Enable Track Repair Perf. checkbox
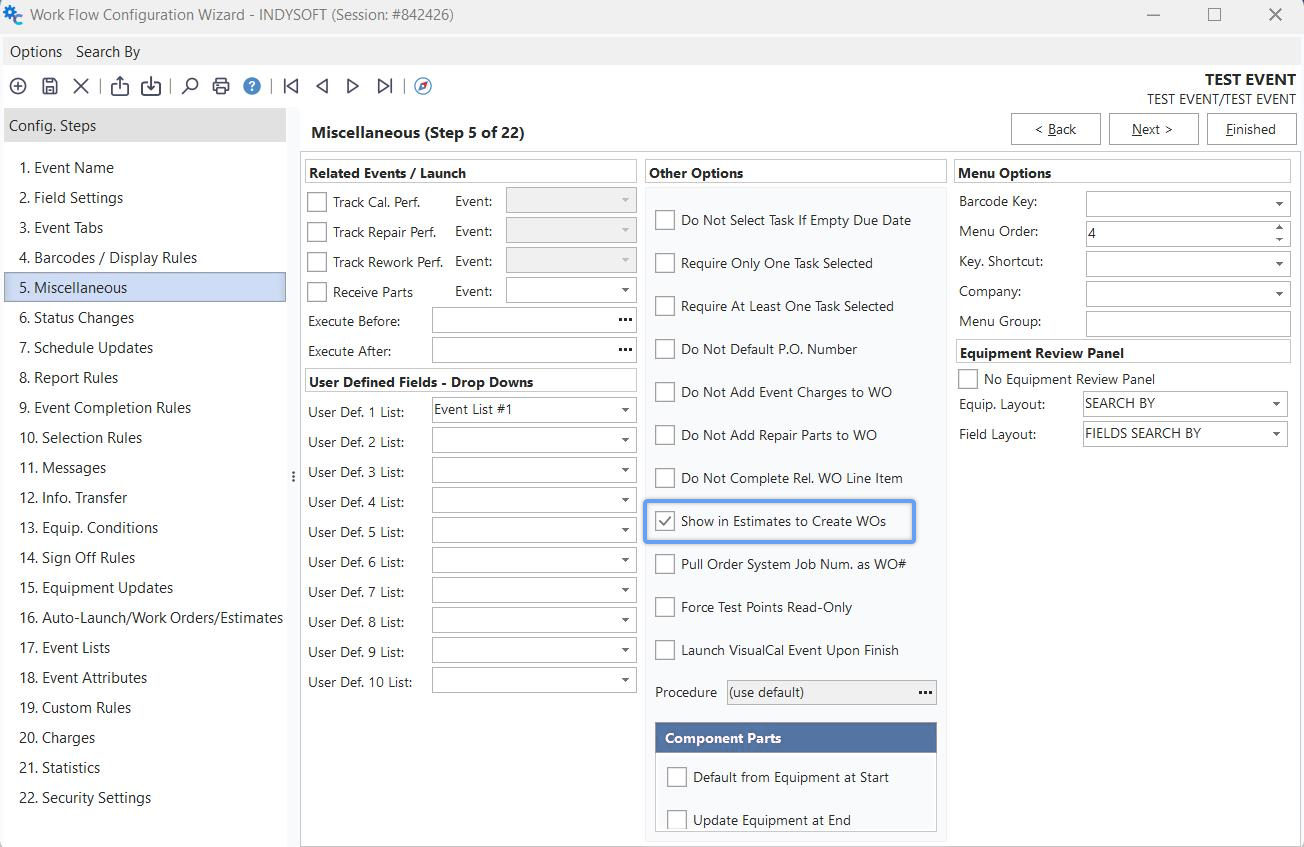The height and width of the screenshot is (847, 1304). click(317, 232)
